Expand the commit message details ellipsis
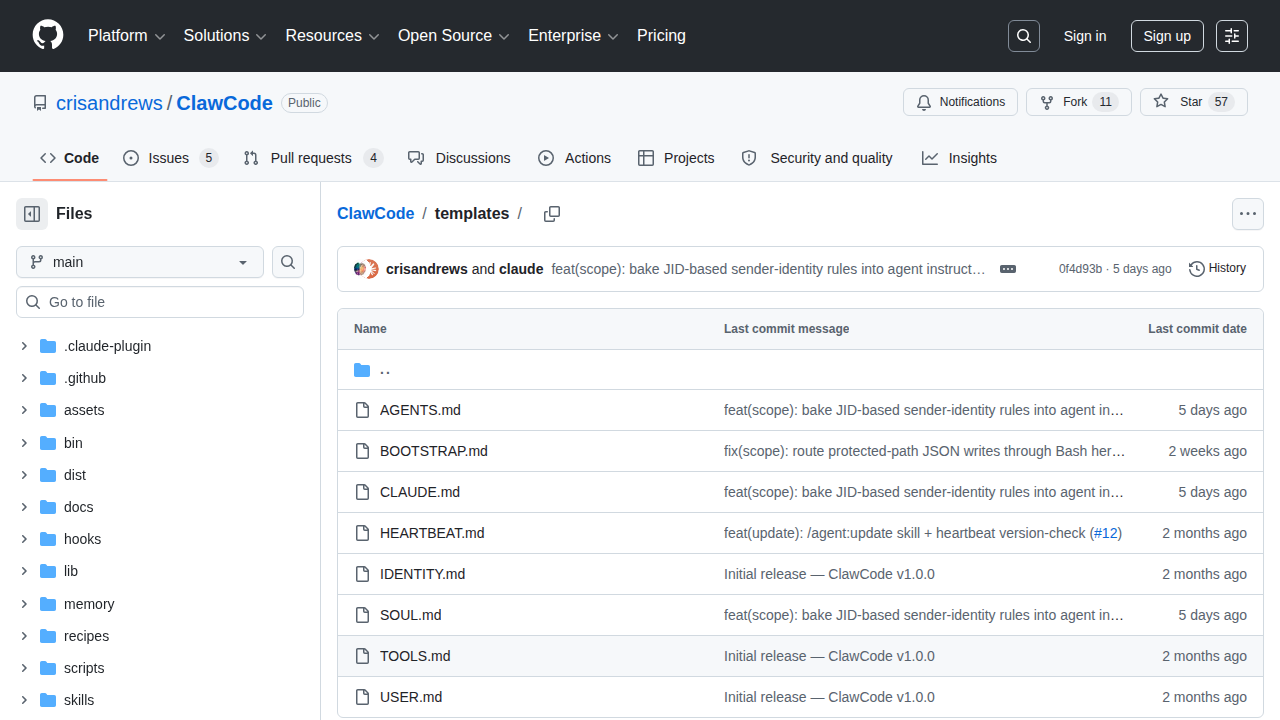Viewport: 1280px width, 720px height. (1008, 269)
